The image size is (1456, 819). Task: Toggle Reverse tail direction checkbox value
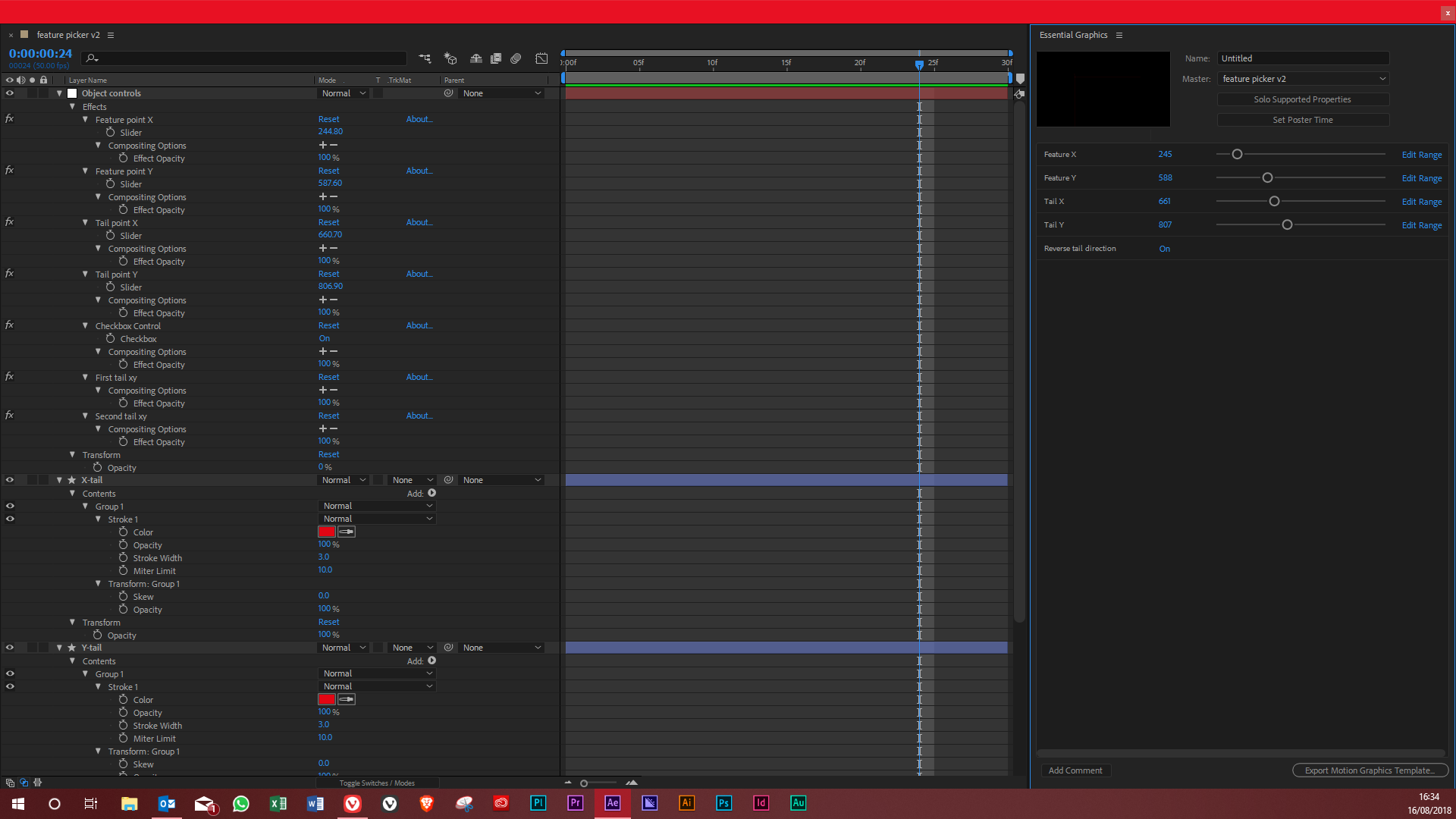1164,249
